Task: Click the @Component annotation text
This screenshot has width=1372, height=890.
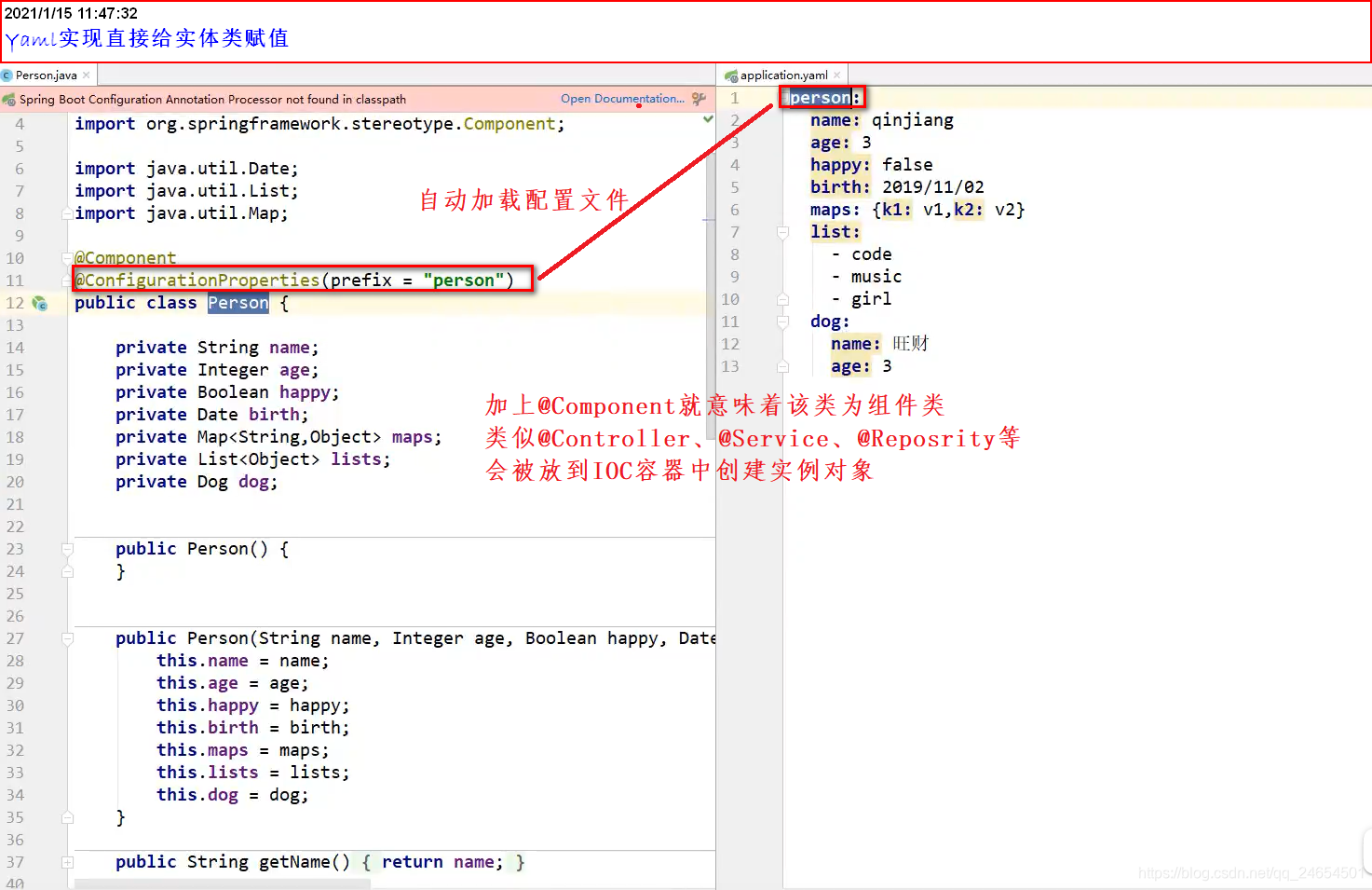Action: tap(125, 258)
